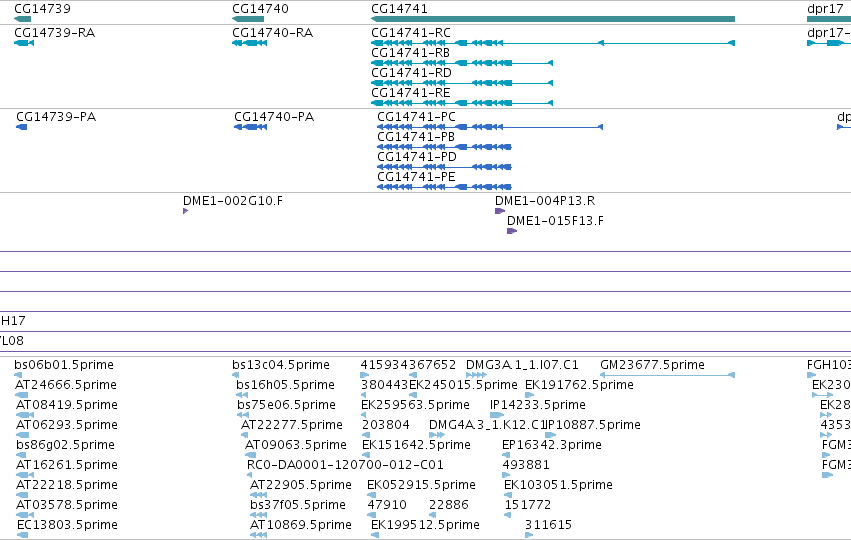Open EST bs75e06.5prime
The height and width of the screenshot is (540, 851).
point(287,405)
